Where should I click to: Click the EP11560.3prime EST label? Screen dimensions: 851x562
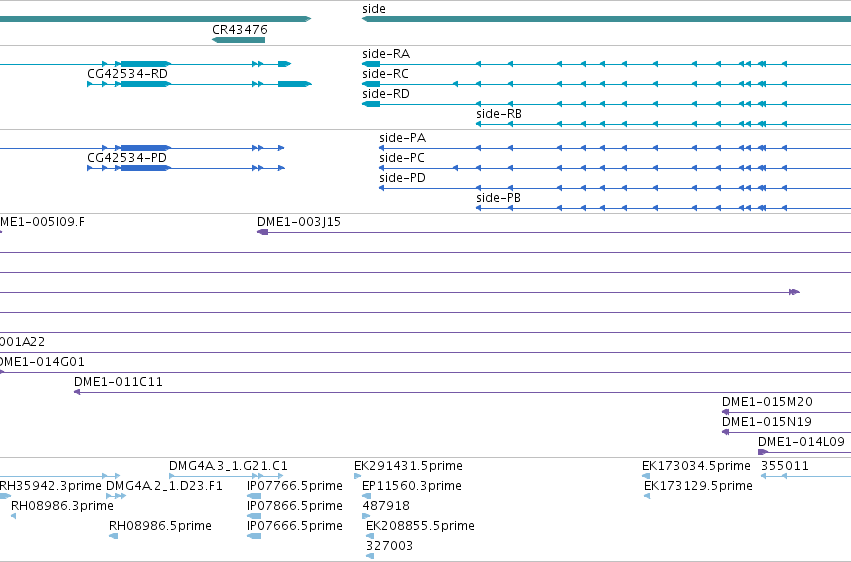(x=412, y=486)
